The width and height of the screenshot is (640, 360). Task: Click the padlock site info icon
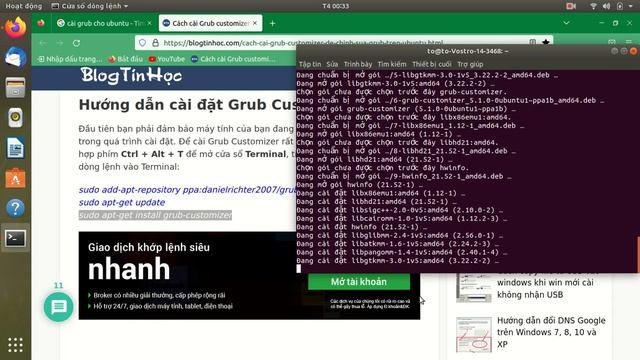tap(155, 42)
